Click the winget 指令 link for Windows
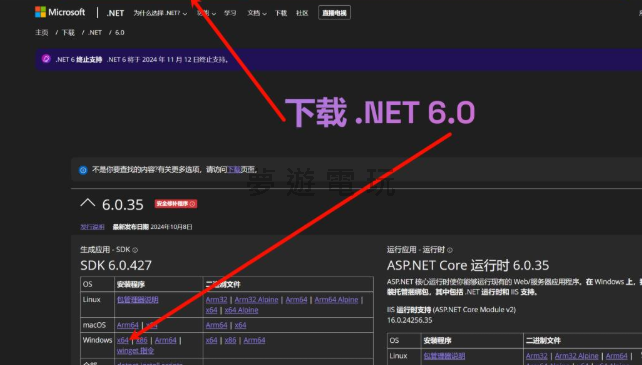 click(x=135, y=351)
